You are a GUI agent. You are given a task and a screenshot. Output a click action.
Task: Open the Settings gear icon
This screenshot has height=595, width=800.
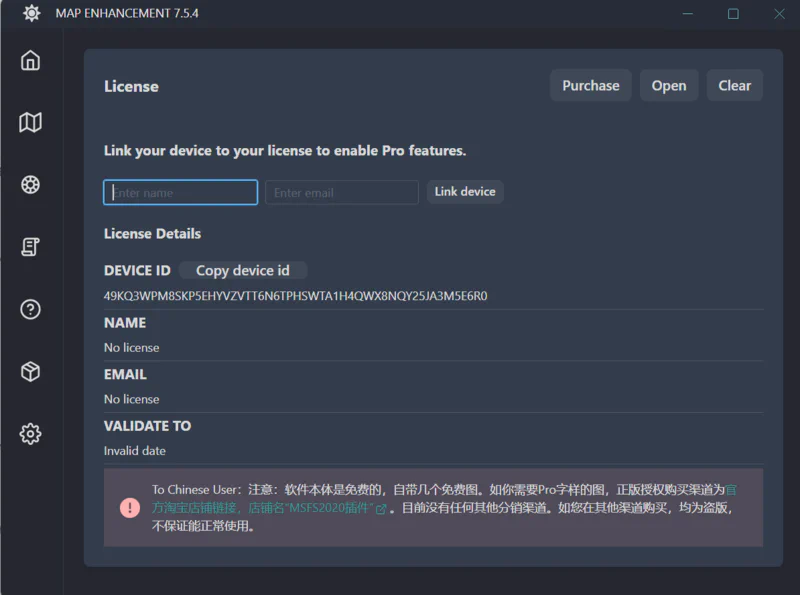[30, 433]
